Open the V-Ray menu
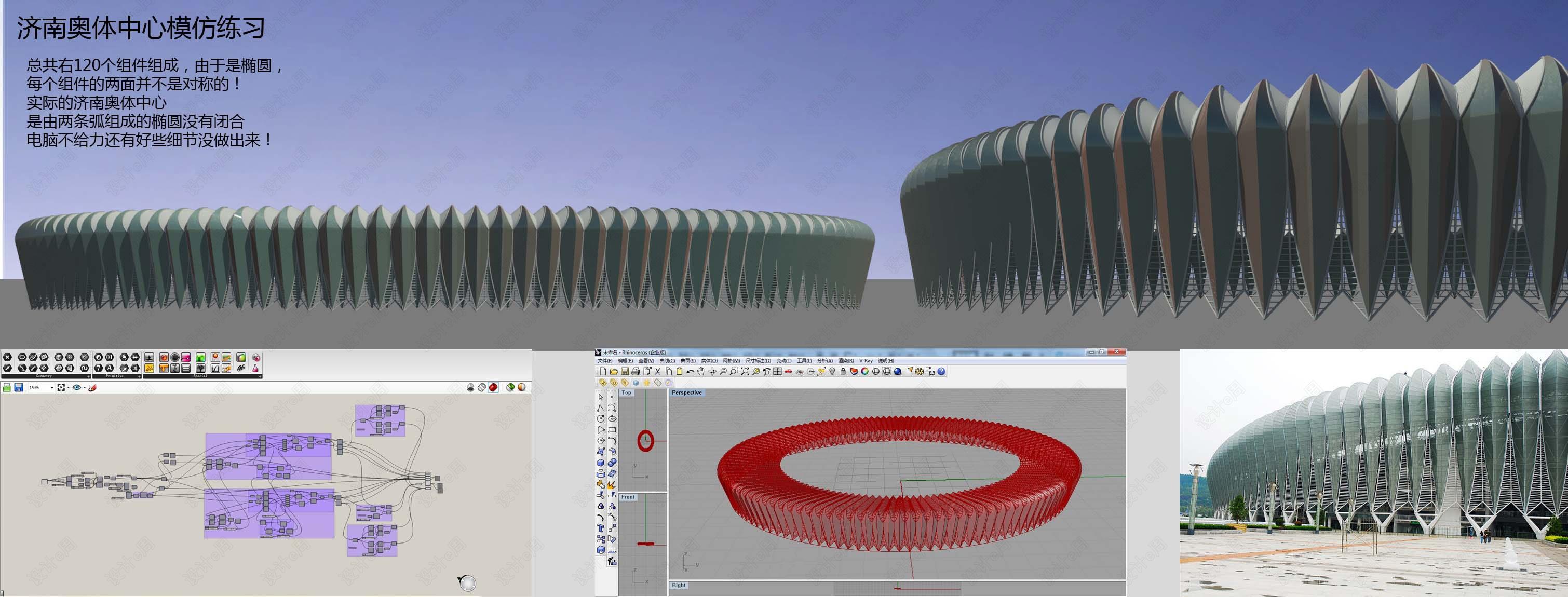Viewport: 1568px width, 597px height. tap(866, 361)
